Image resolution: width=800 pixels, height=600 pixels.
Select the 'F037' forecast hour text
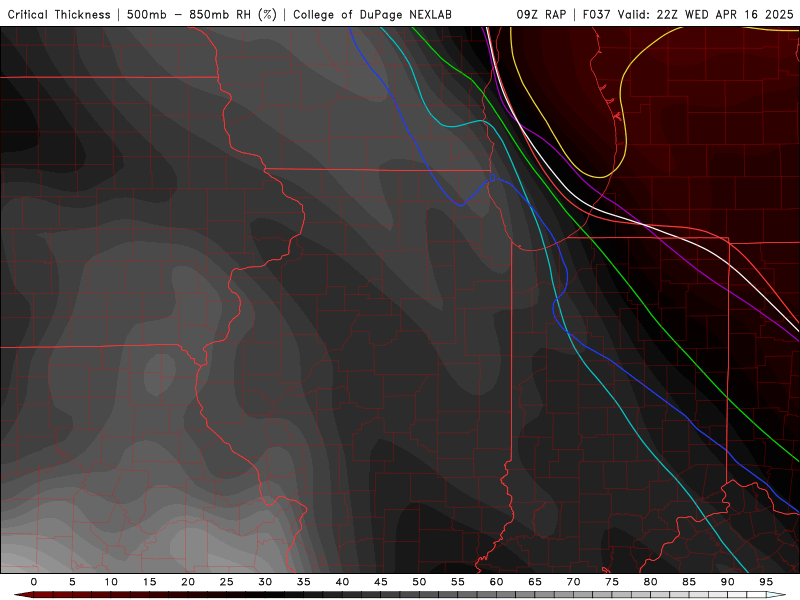(x=596, y=15)
